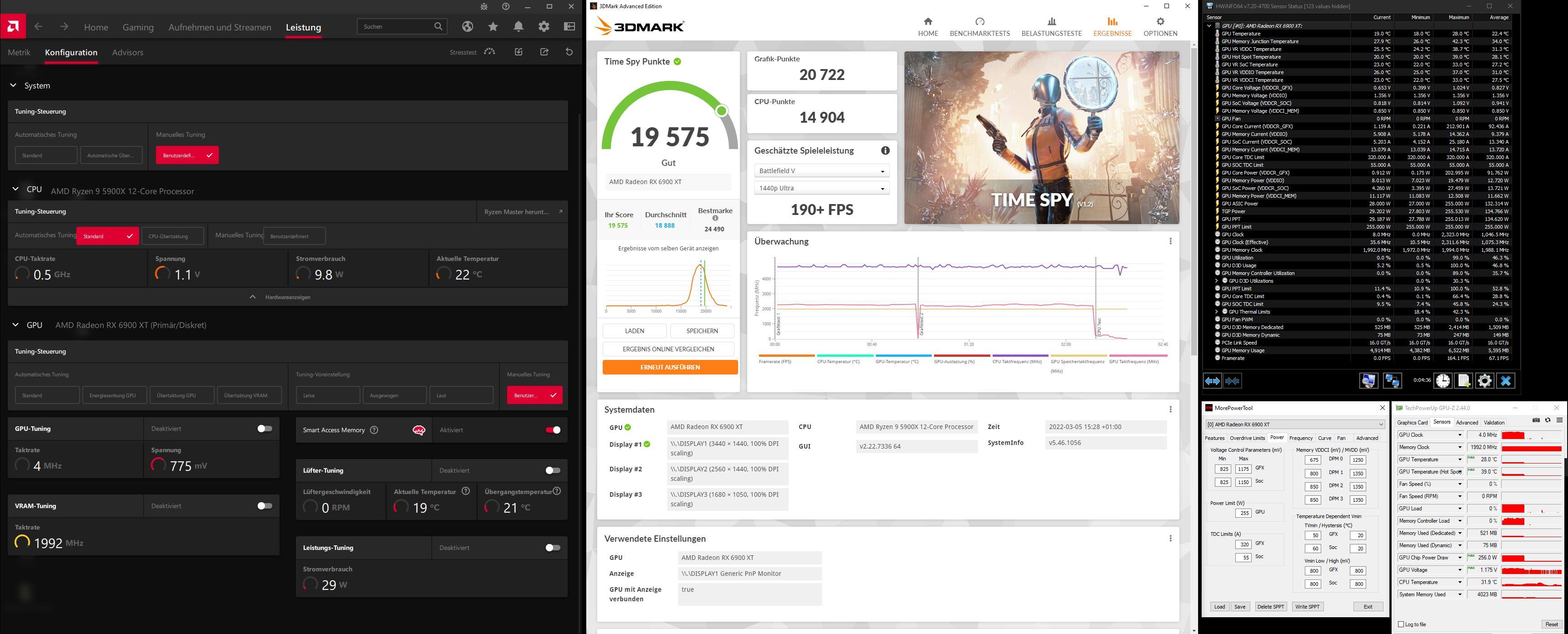
Task: Switch to Frequency tab in MorePowerTool
Action: pos(1301,438)
